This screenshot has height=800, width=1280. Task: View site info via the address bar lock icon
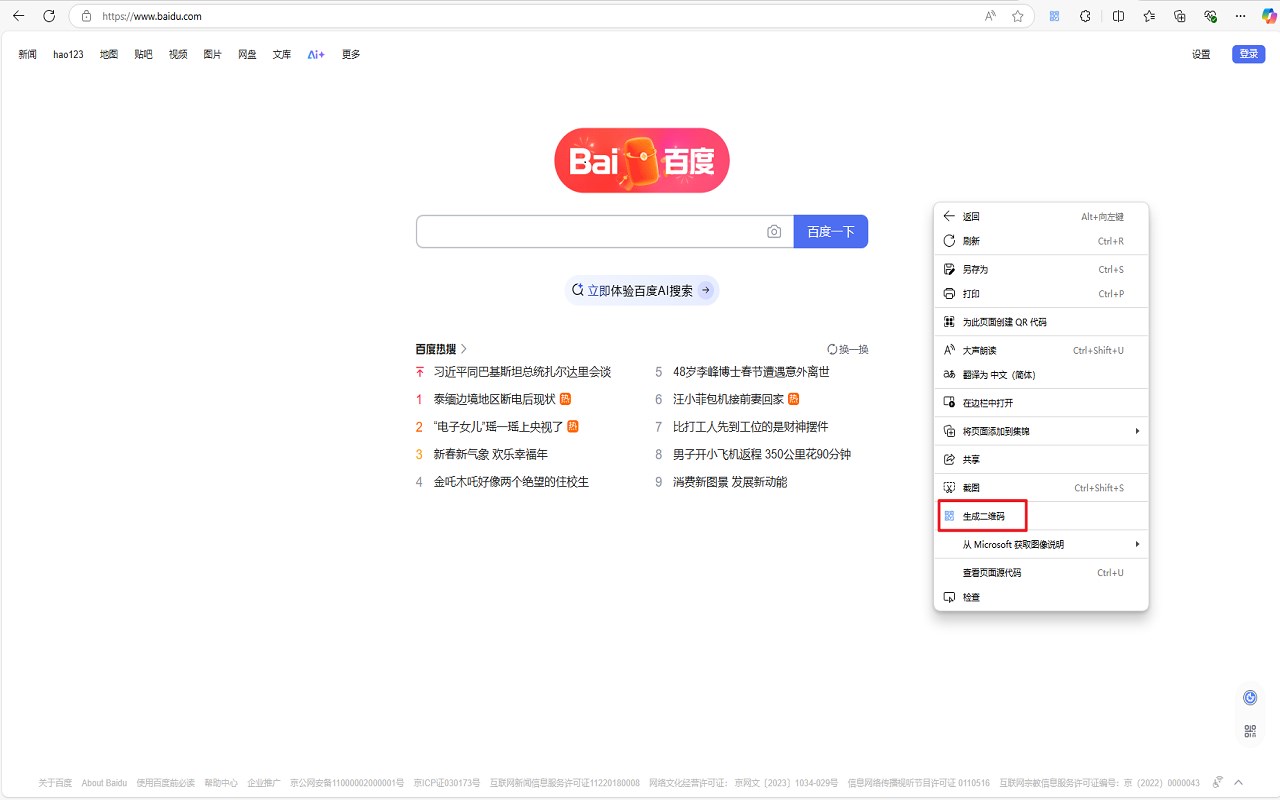[x=86, y=16]
